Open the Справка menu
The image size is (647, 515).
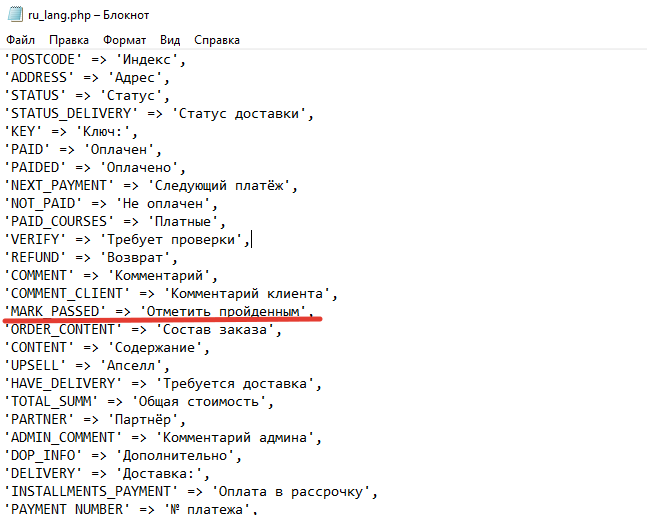pyautogui.click(x=217, y=40)
